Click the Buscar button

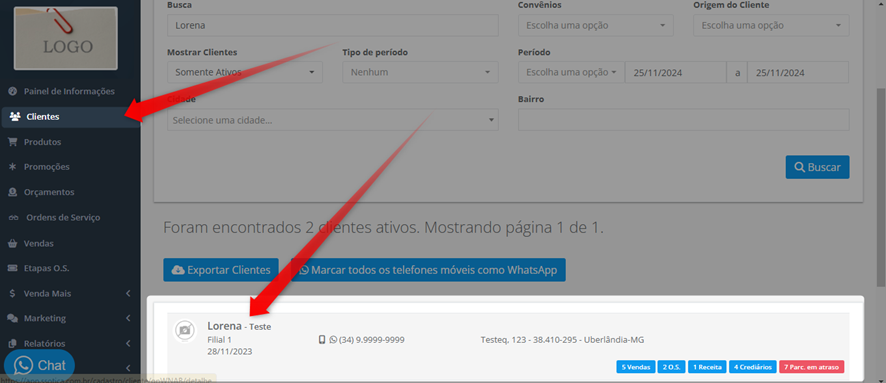pyautogui.click(x=817, y=167)
